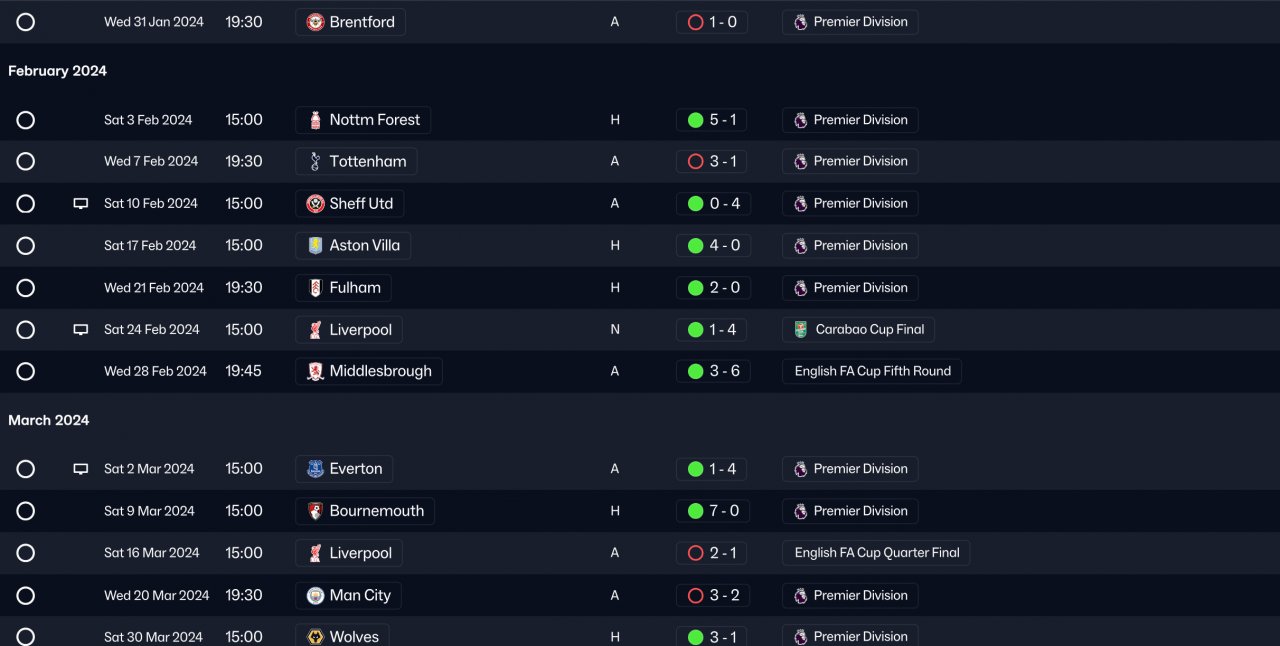Select radio circle for Fulham match

[26, 288]
